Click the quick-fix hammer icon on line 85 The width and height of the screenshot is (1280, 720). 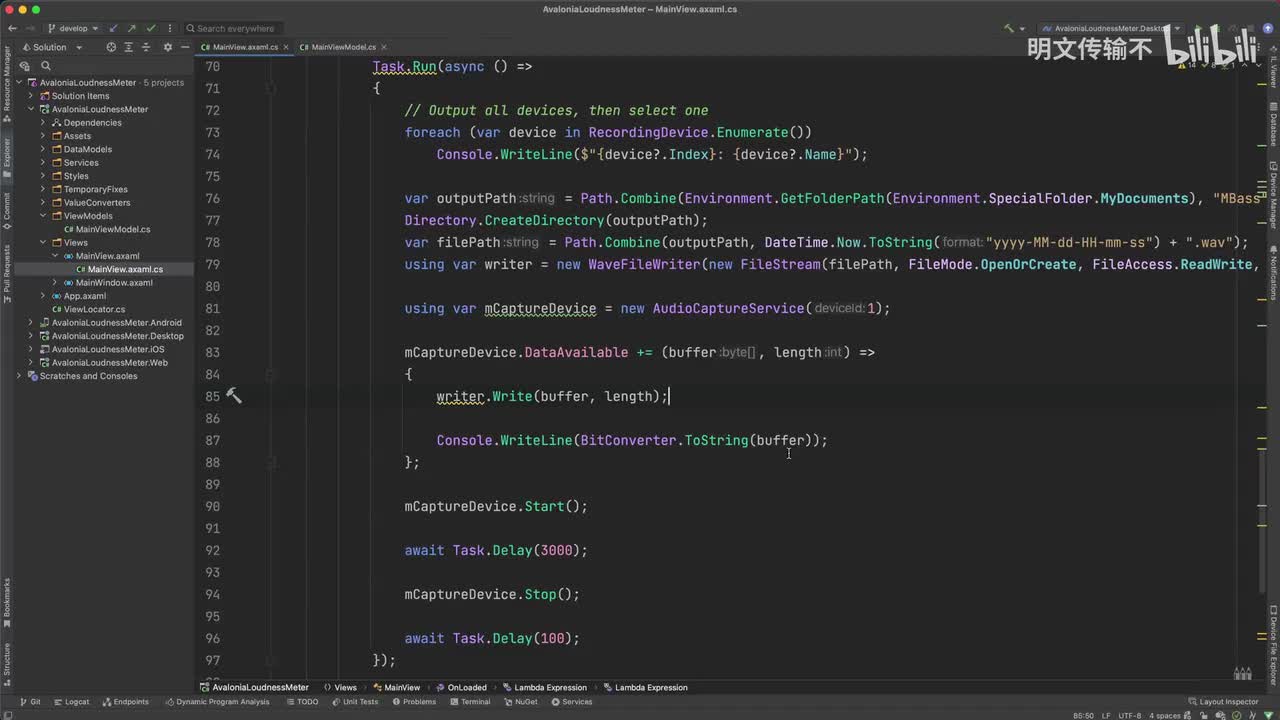[x=233, y=396]
